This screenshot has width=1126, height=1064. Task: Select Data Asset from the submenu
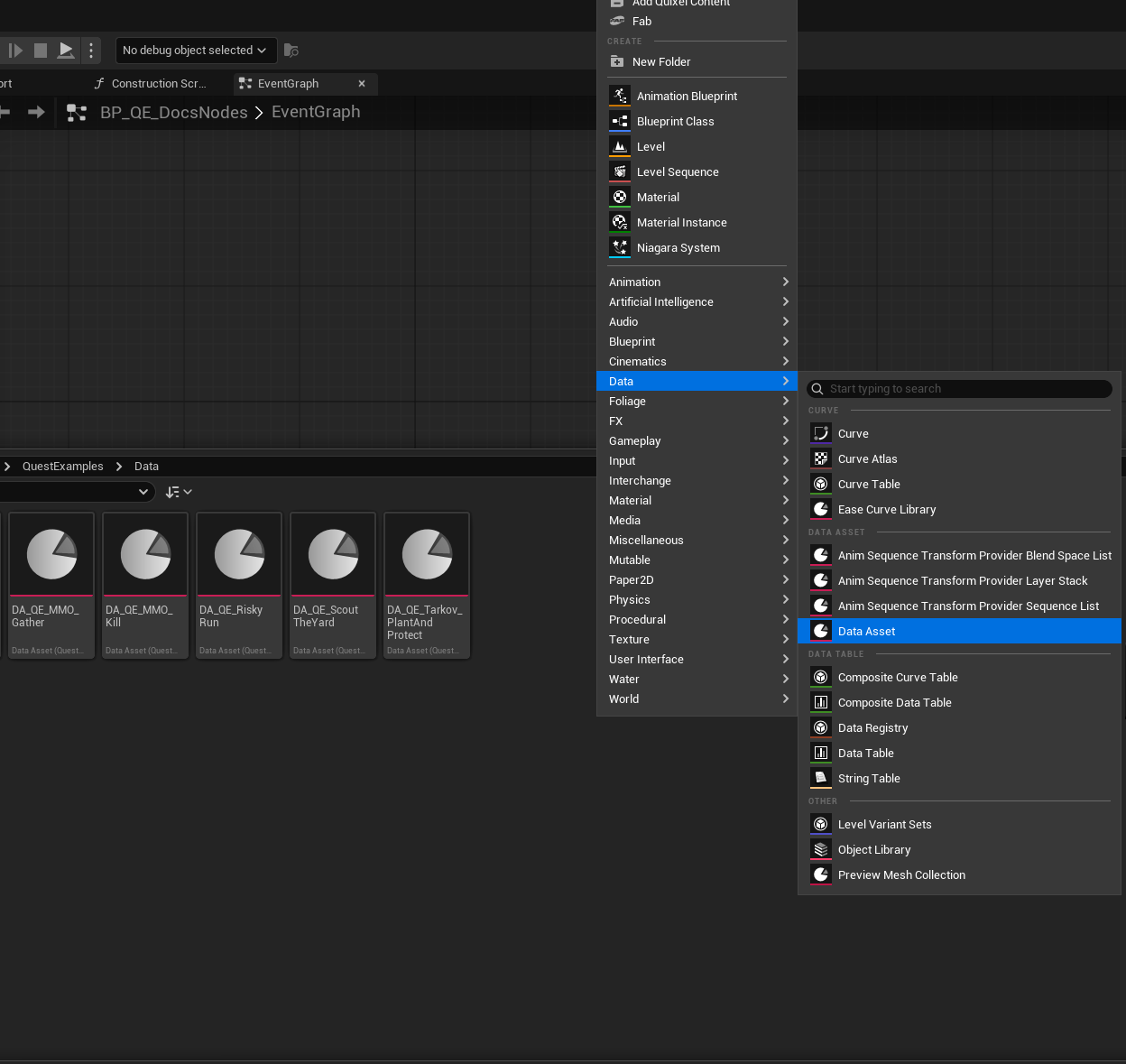(x=959, y=631)
